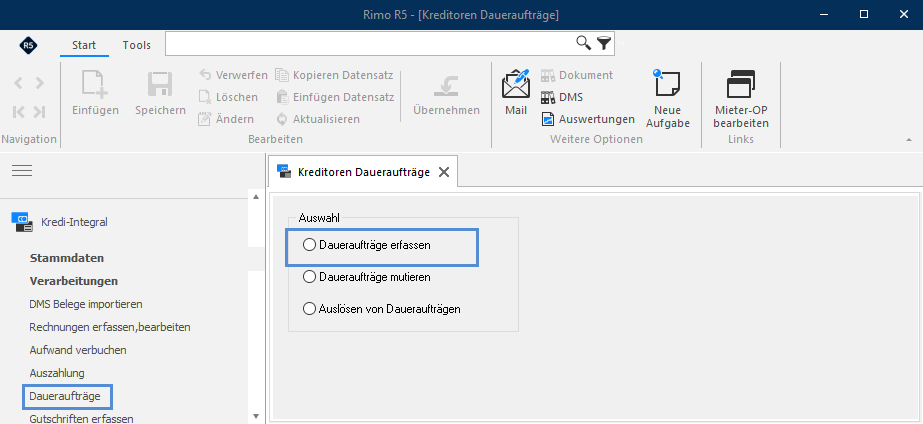Viewport: 923px width, 424px height.
Task: Click Verwerfen undo button
Action: click(x=233, y=75)
